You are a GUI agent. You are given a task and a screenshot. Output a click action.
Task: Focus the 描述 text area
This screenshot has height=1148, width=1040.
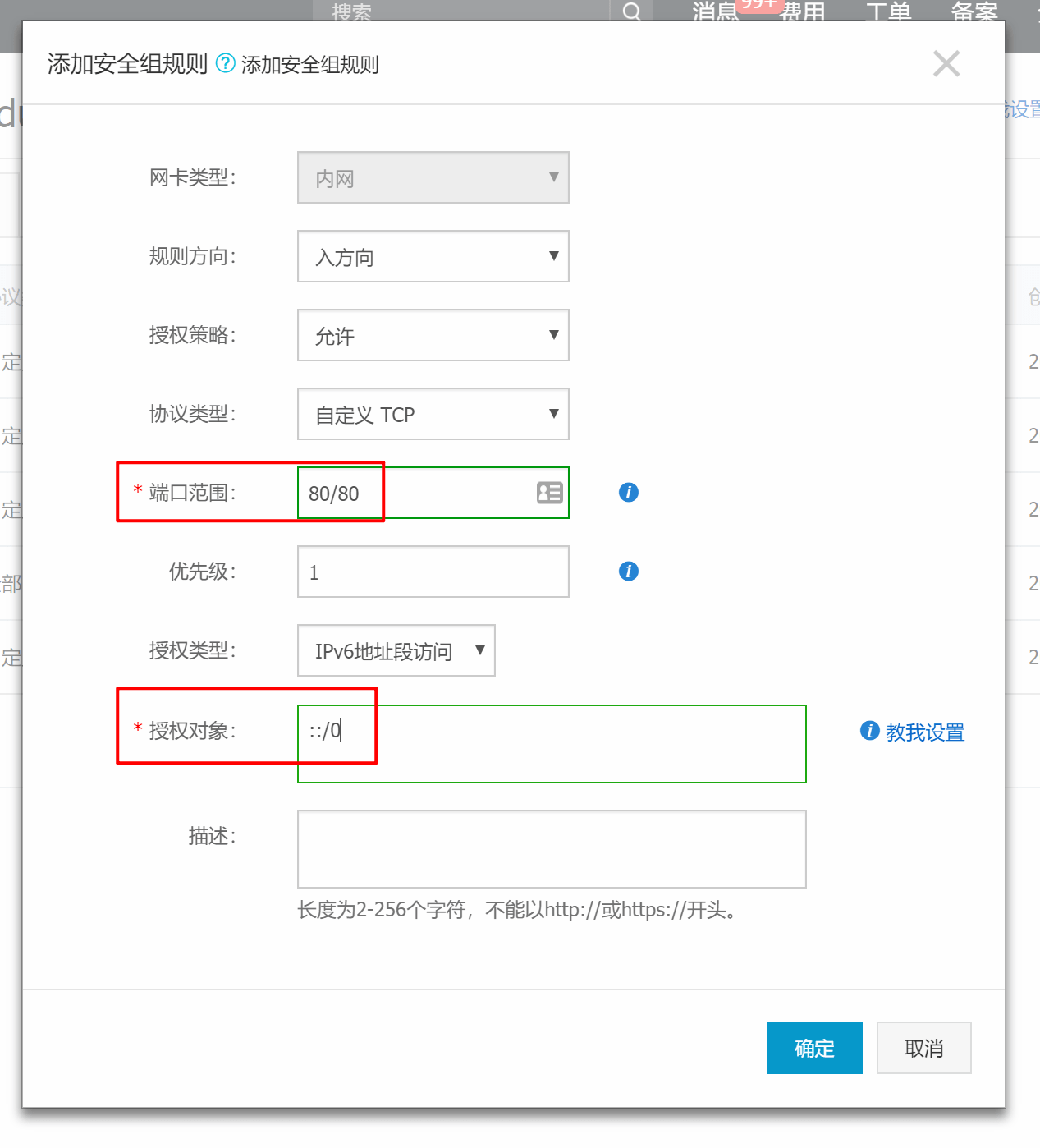coord(552,849)
